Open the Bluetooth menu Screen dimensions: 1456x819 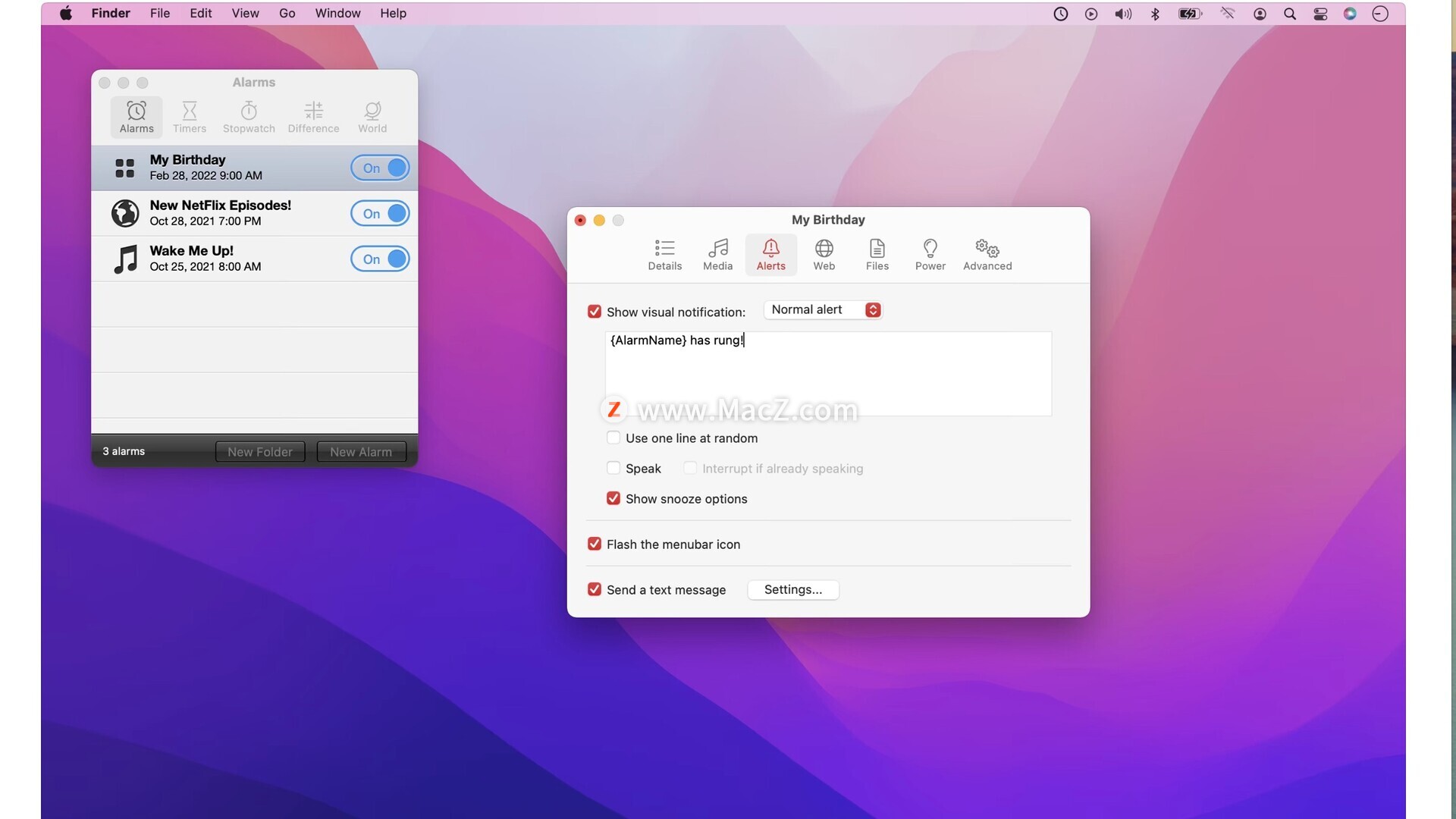[x=1155, y=14]
